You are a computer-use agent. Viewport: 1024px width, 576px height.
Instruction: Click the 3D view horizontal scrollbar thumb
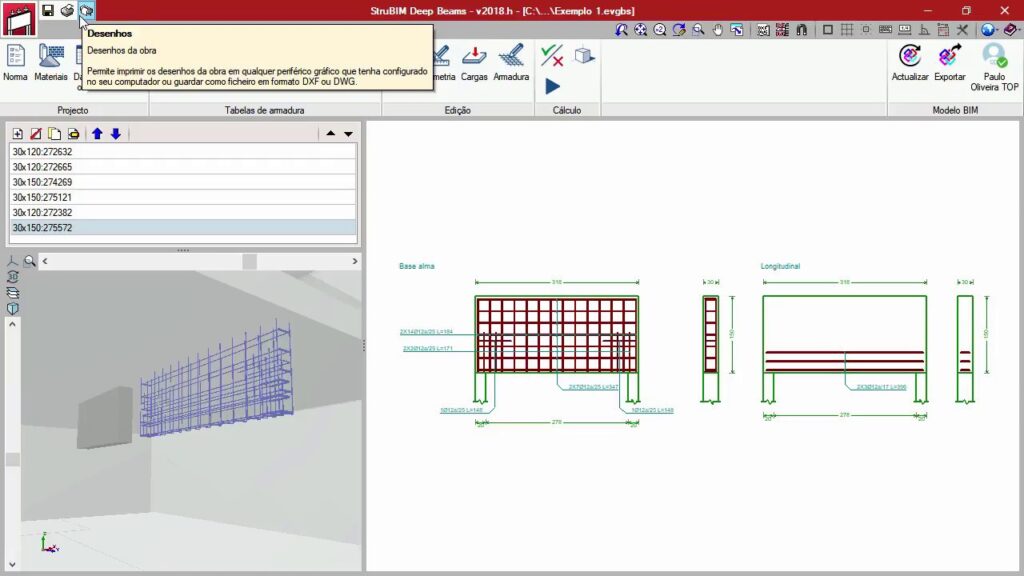(x=249, y=261)
